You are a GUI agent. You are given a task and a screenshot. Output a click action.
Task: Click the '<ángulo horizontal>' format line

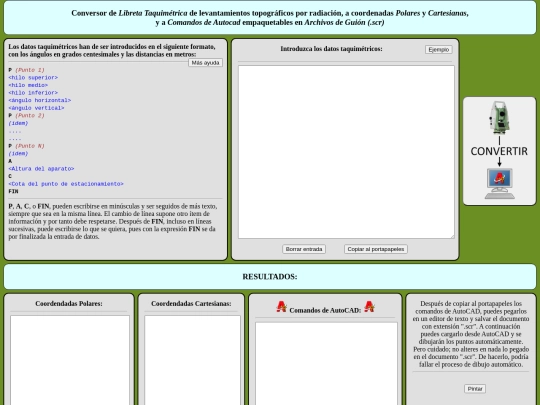click(x=40, y=100)
